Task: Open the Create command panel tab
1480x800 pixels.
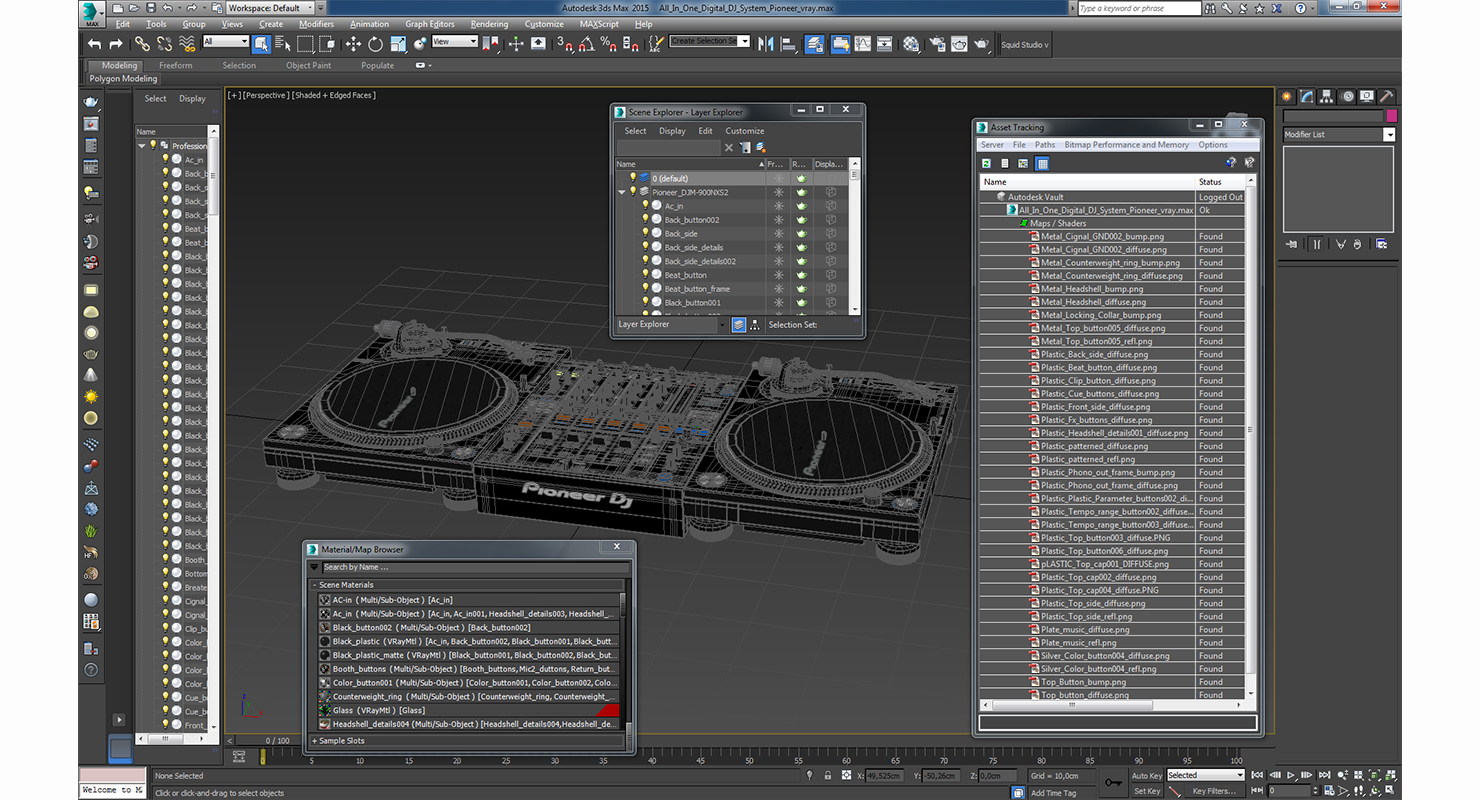Action: click(x=1288, y=97)
